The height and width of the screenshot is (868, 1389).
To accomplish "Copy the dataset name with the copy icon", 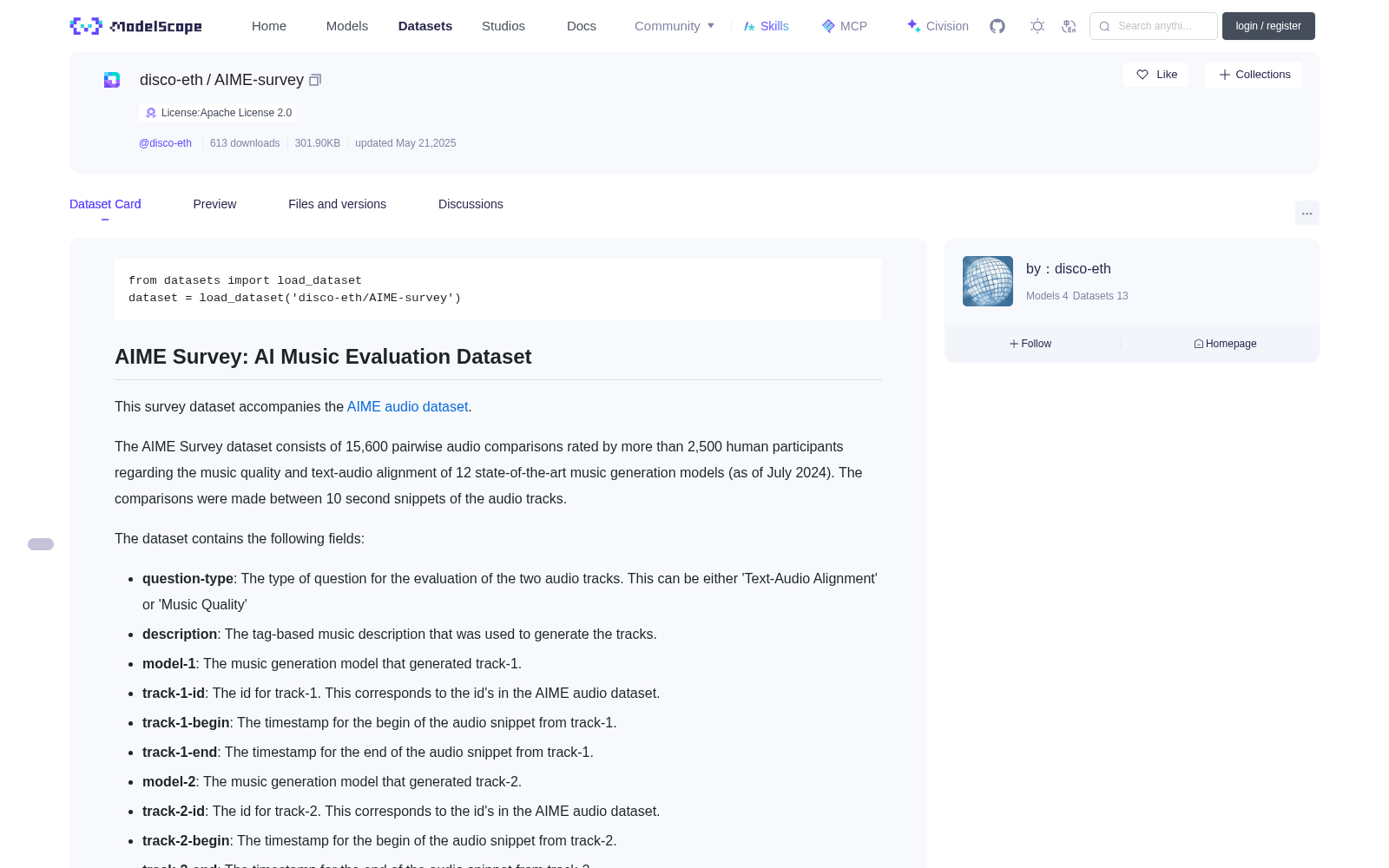I will click(315, 80).
